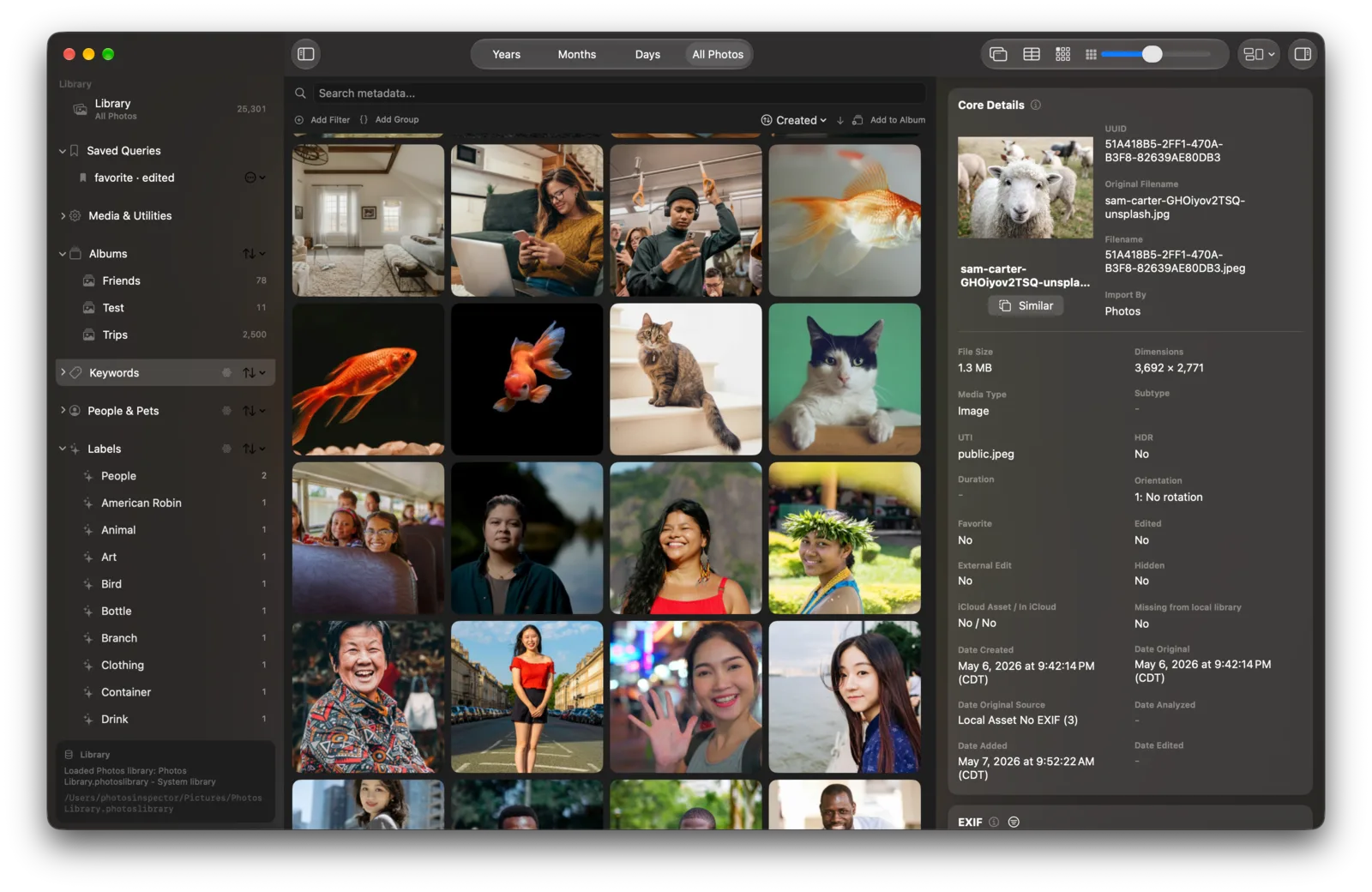This screenshot has height=892, width=1372.
Task: Adjust the thumbnail size slider
Action: coord(1152,54)
